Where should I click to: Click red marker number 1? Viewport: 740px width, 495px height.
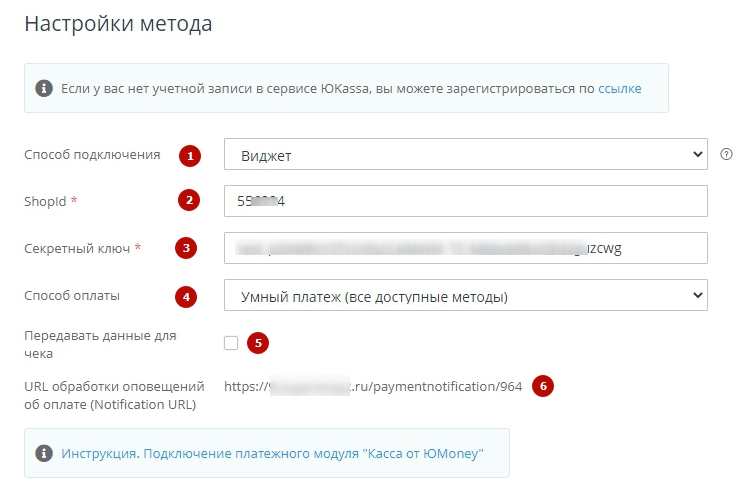coord(188,155)
